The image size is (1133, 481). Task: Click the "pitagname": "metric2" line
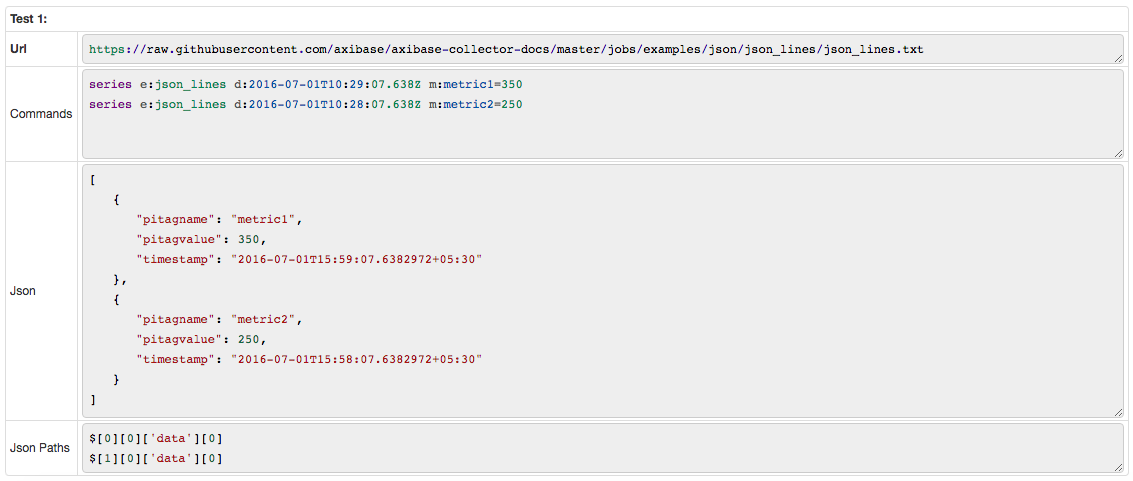(217, 318)
